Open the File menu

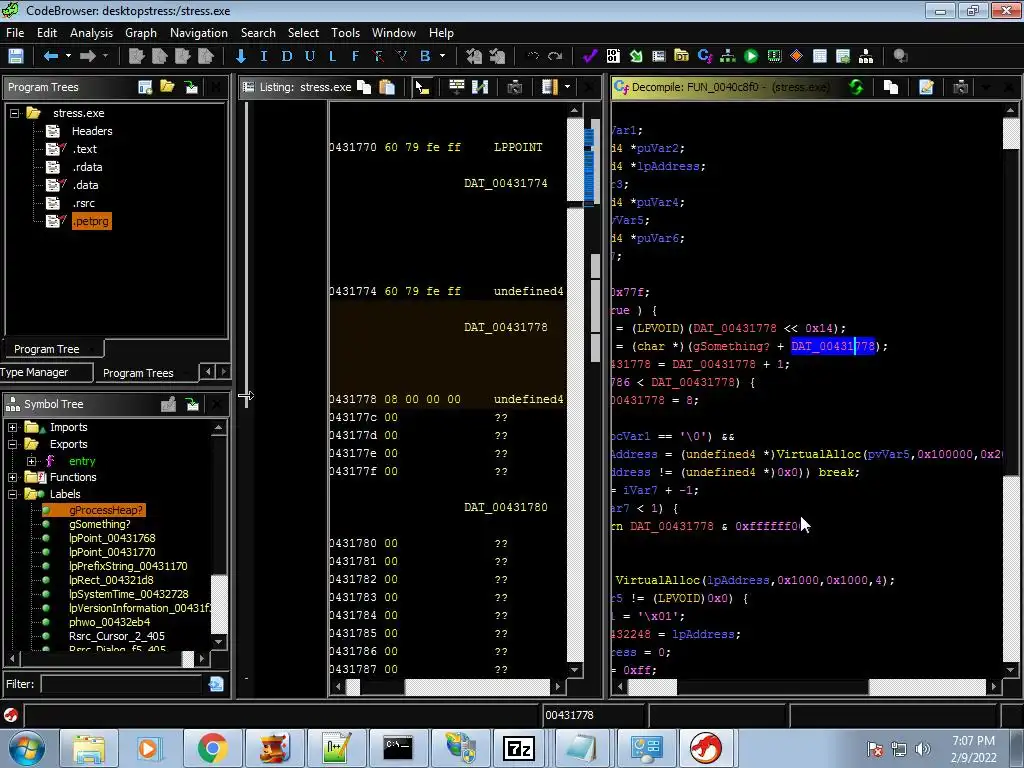[15, 33]
